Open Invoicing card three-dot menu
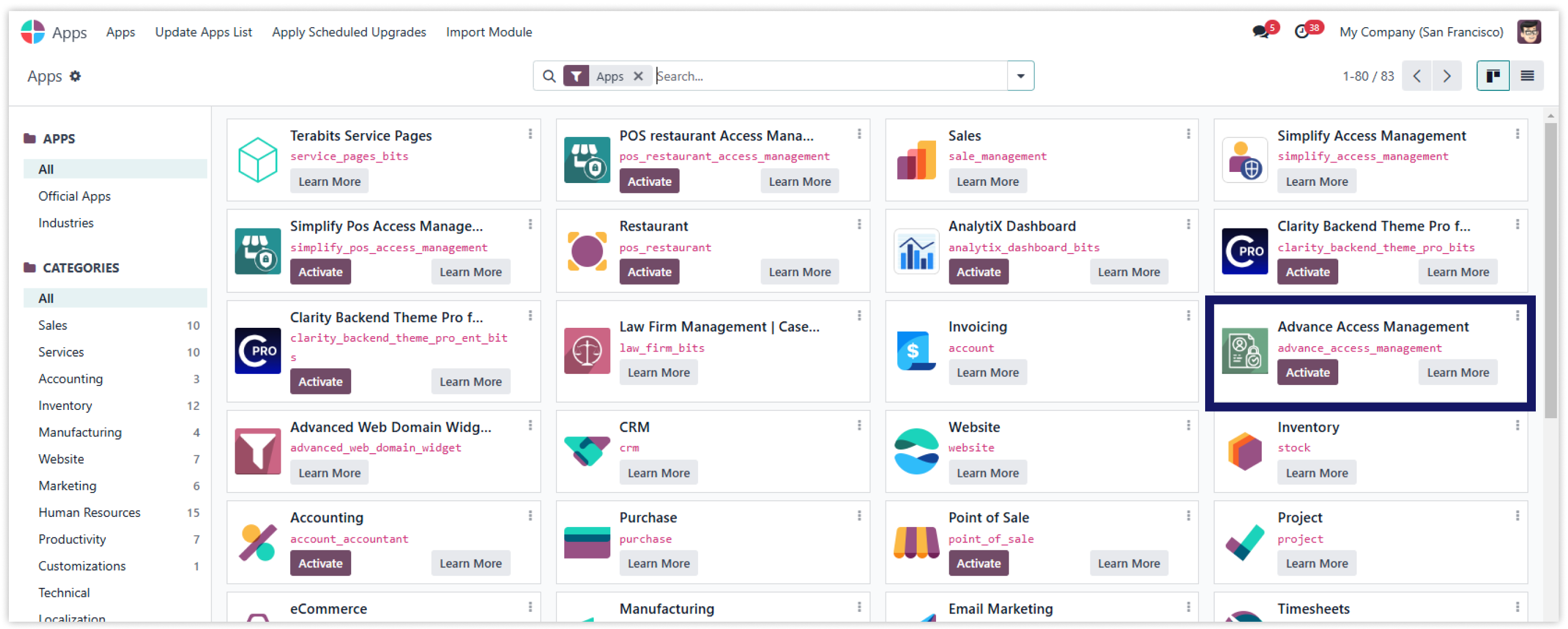 (1188, 316)
